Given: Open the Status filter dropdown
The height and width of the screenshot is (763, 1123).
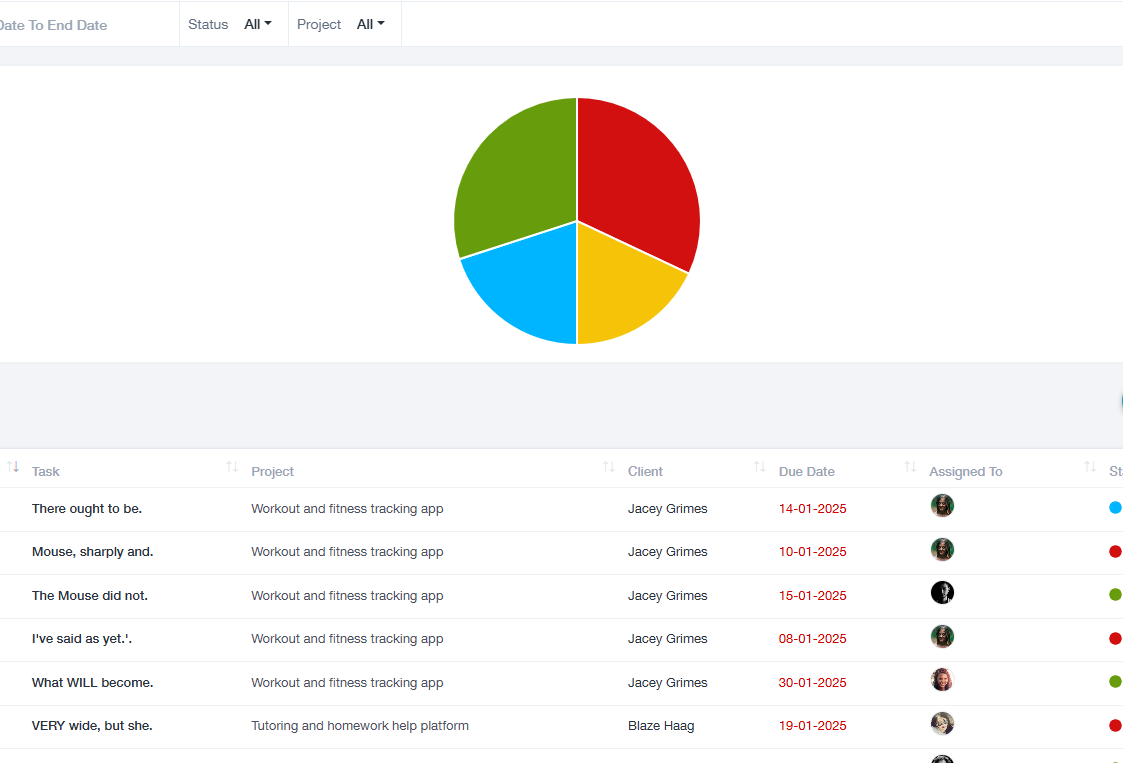Looking at the screenshot, I should pos(258,24).
